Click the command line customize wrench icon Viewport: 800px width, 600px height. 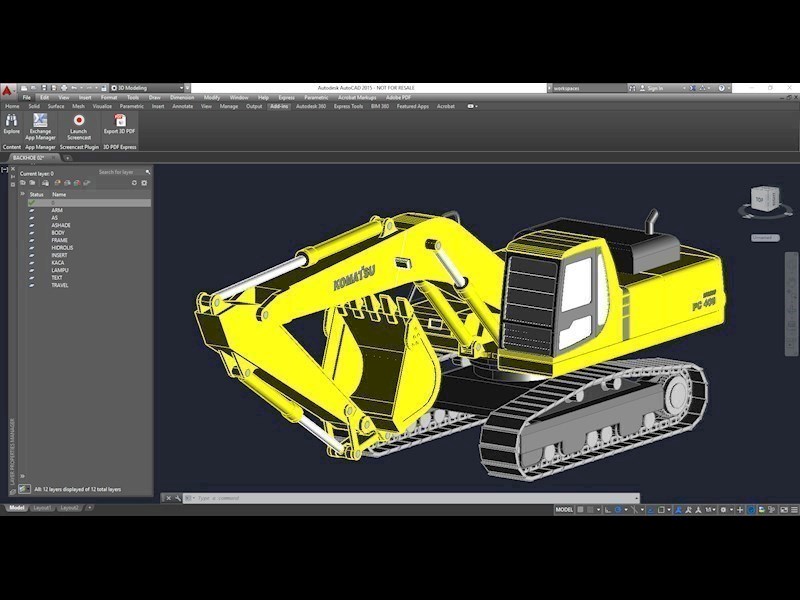178,498
